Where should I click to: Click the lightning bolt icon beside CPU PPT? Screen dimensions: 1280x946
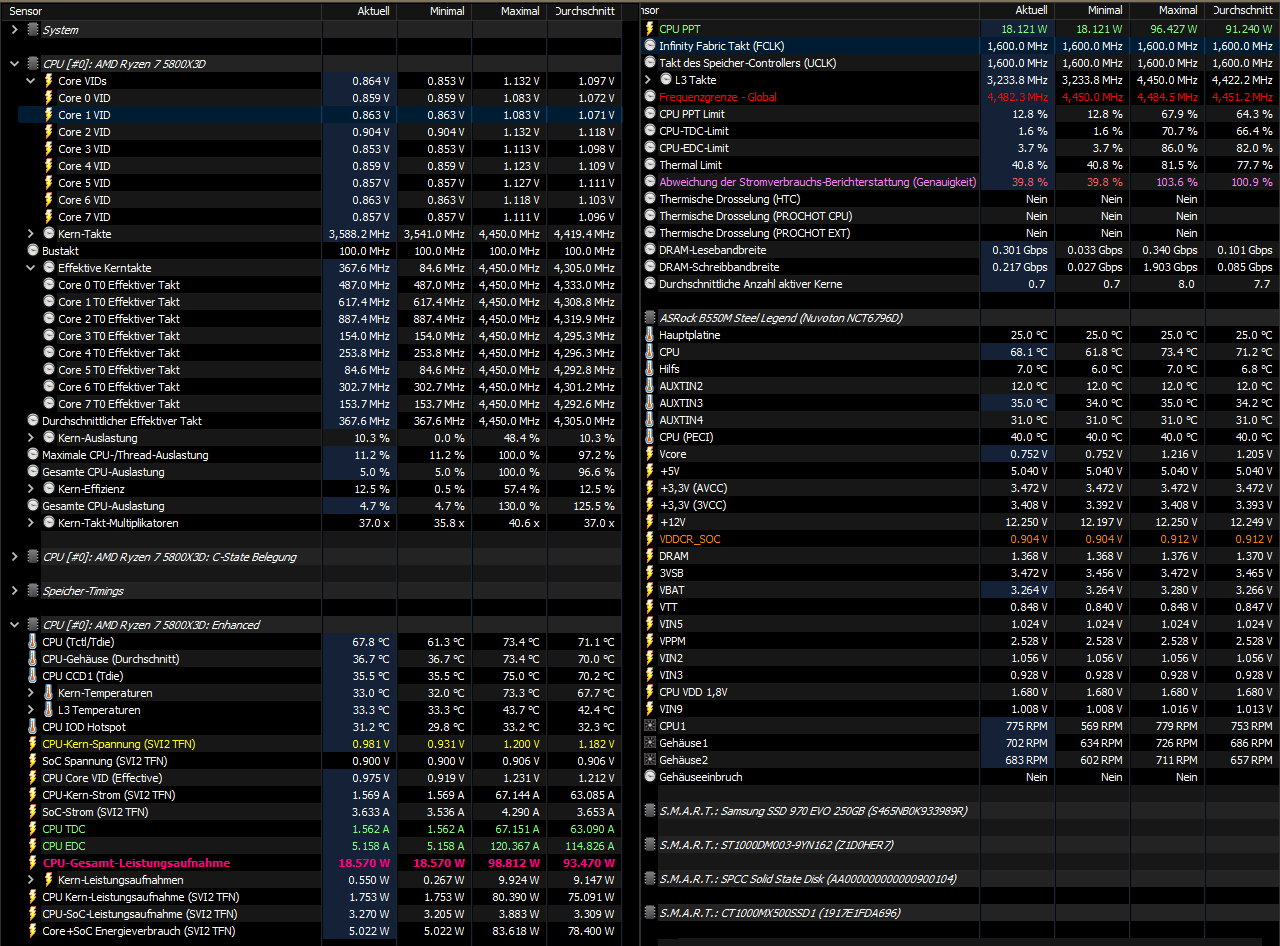point(651,28)
